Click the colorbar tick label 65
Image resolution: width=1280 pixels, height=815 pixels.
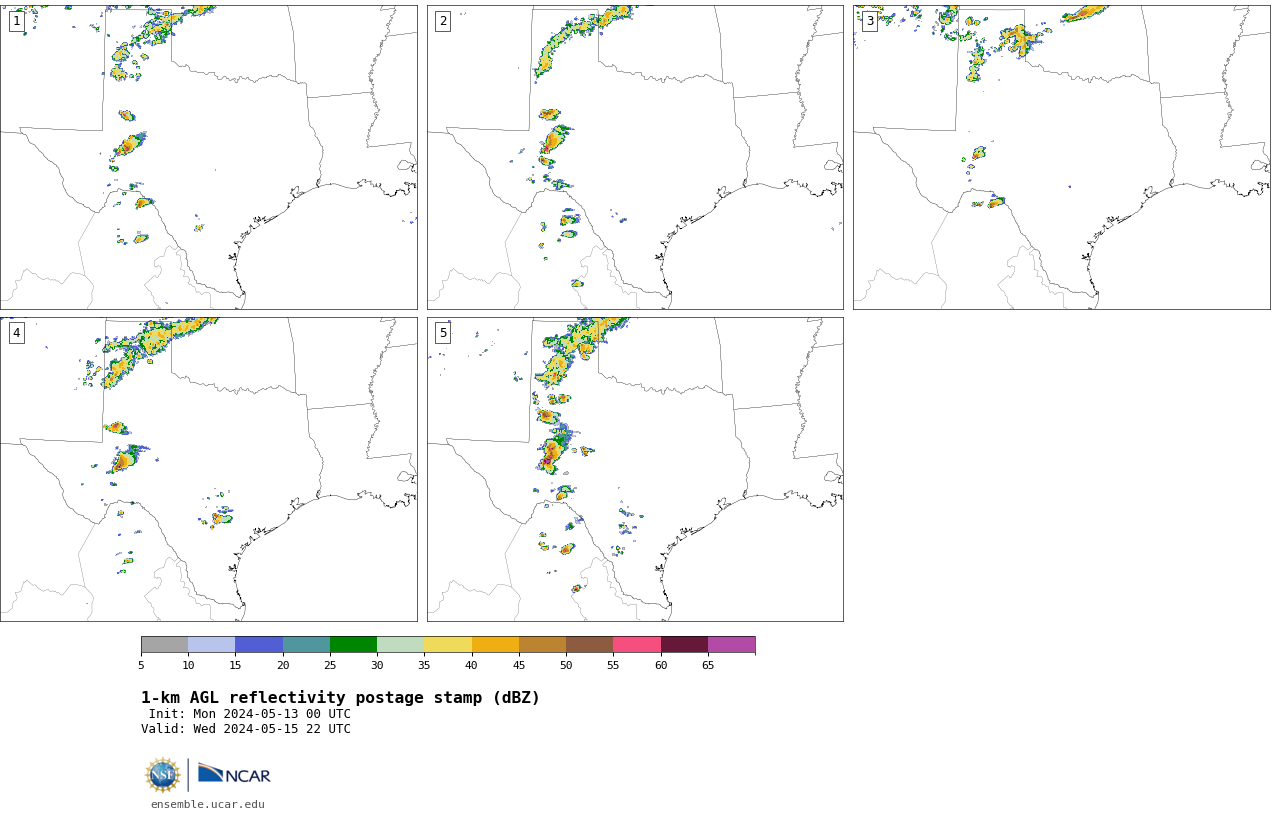click(x=708, y=665)
